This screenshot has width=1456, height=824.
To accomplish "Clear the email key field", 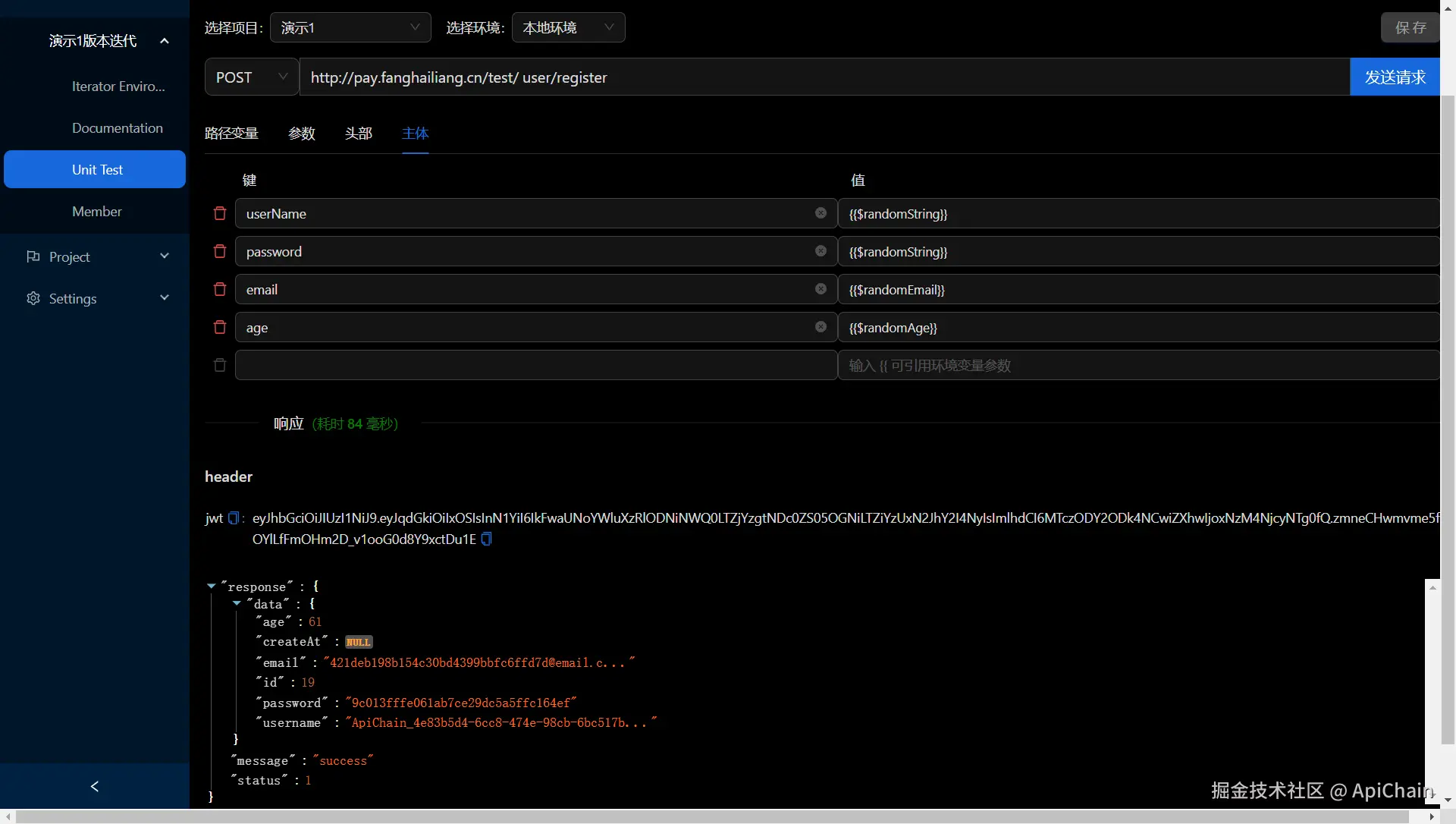I will pyautogui.click(x=821, y=289).
